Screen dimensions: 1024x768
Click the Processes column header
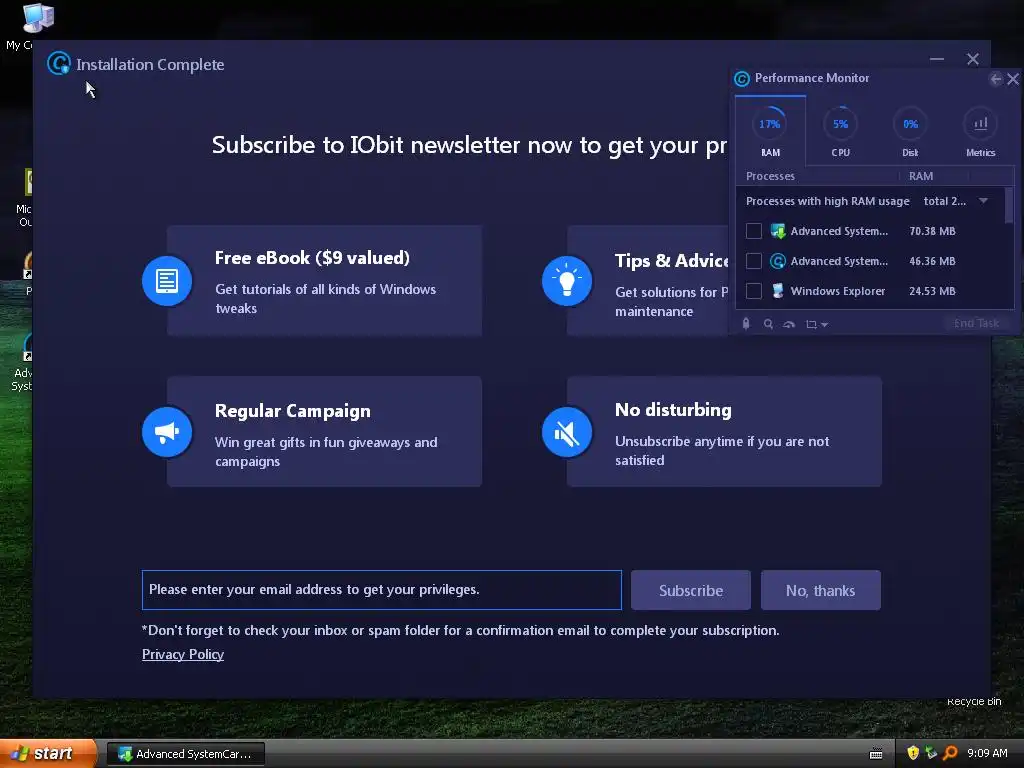tap(771, 176)
